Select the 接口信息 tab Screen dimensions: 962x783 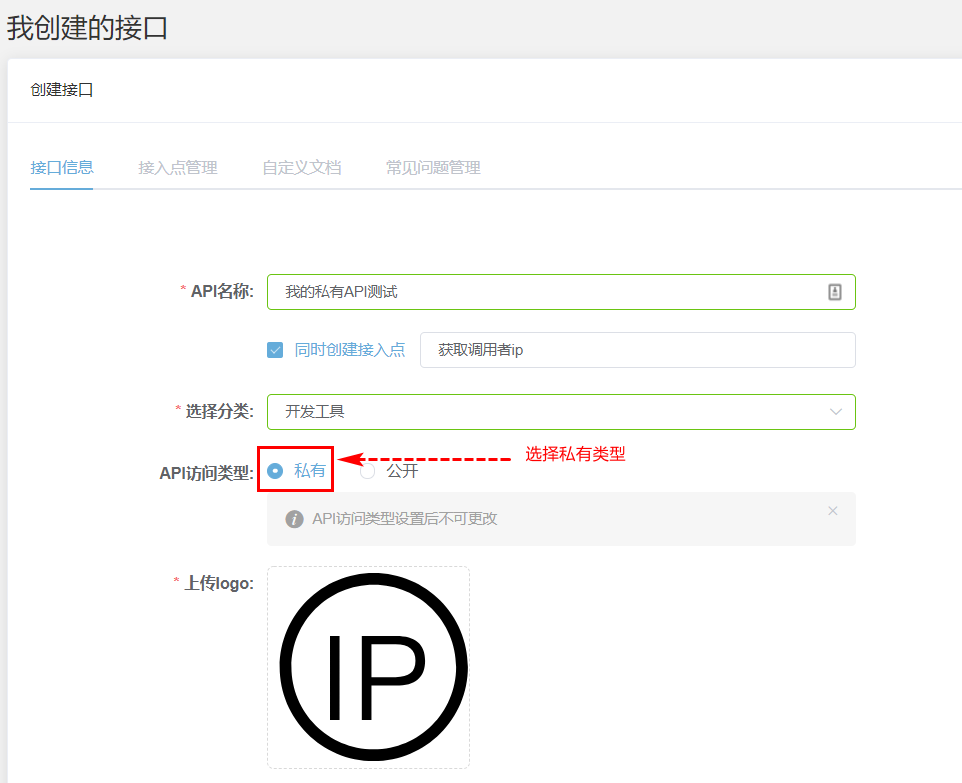(x=62, y=168)
